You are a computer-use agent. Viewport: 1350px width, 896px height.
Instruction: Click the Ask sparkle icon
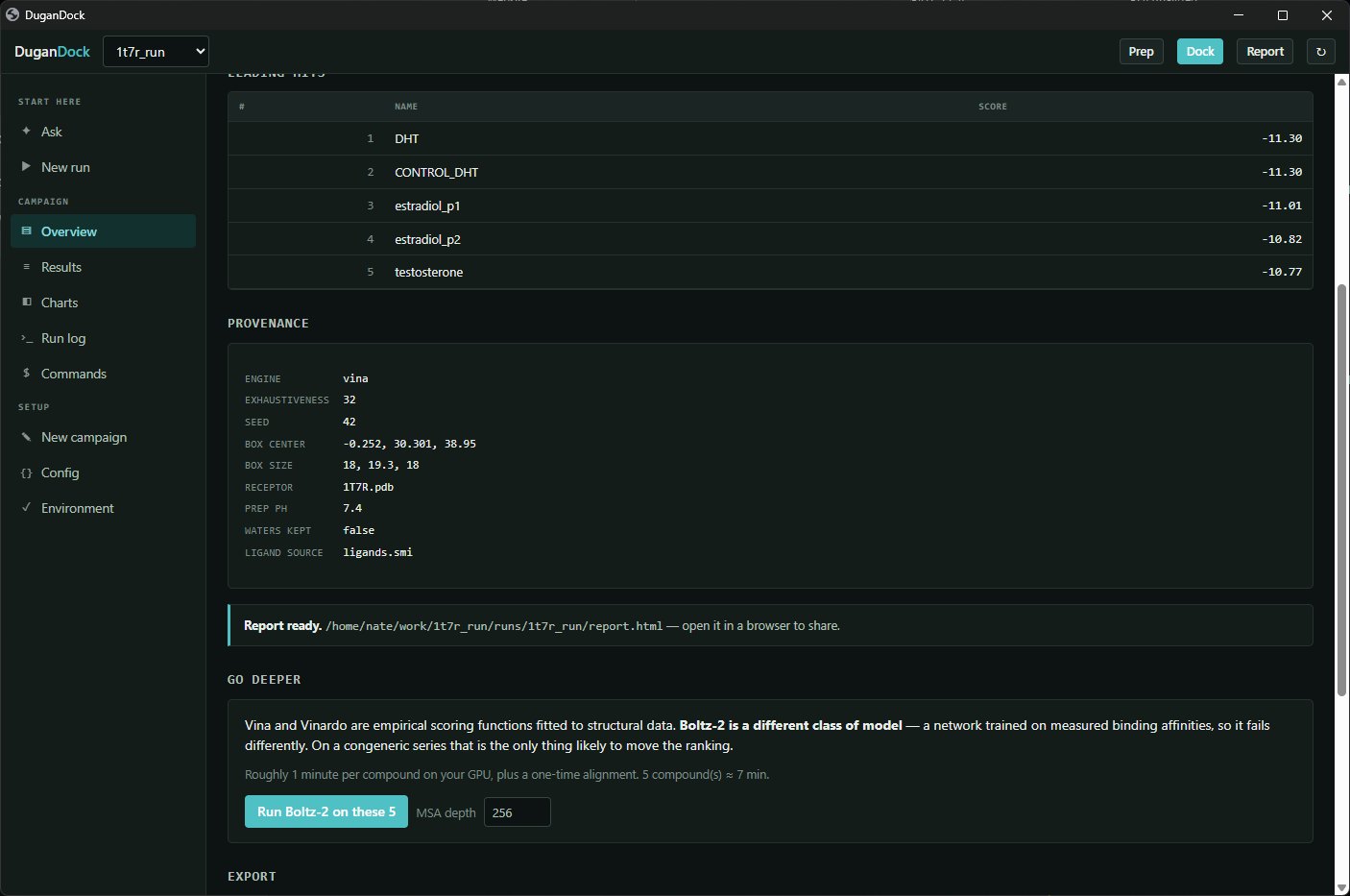(x=26, y=132)
